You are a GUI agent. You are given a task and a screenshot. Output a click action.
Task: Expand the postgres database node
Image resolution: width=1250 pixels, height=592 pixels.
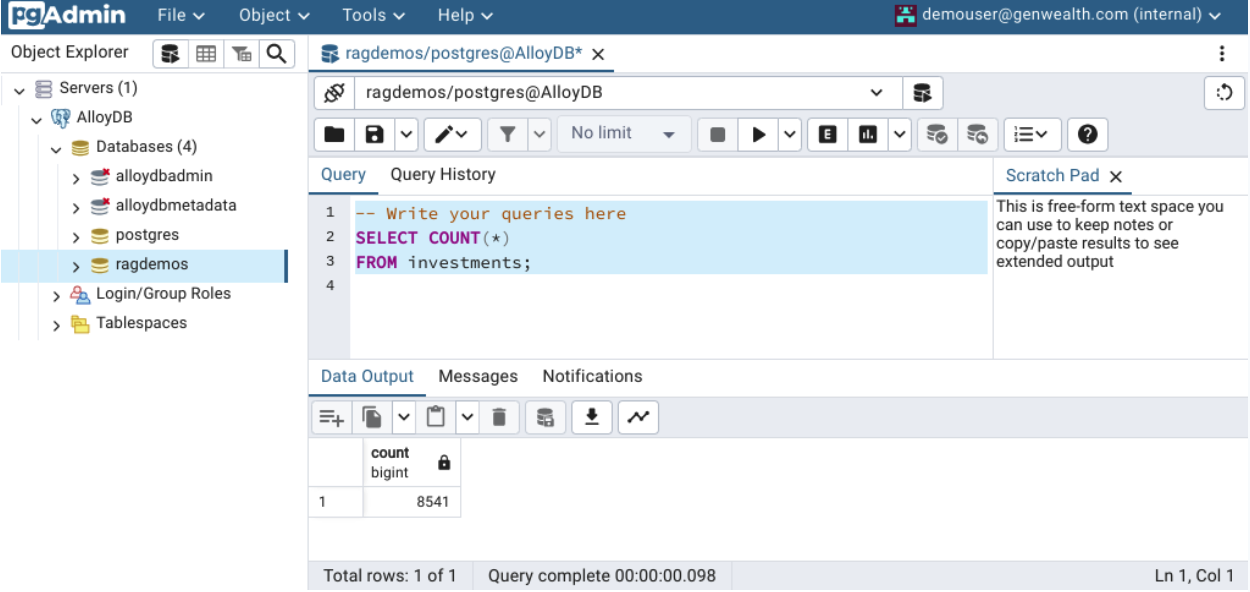tap(76, 237)
